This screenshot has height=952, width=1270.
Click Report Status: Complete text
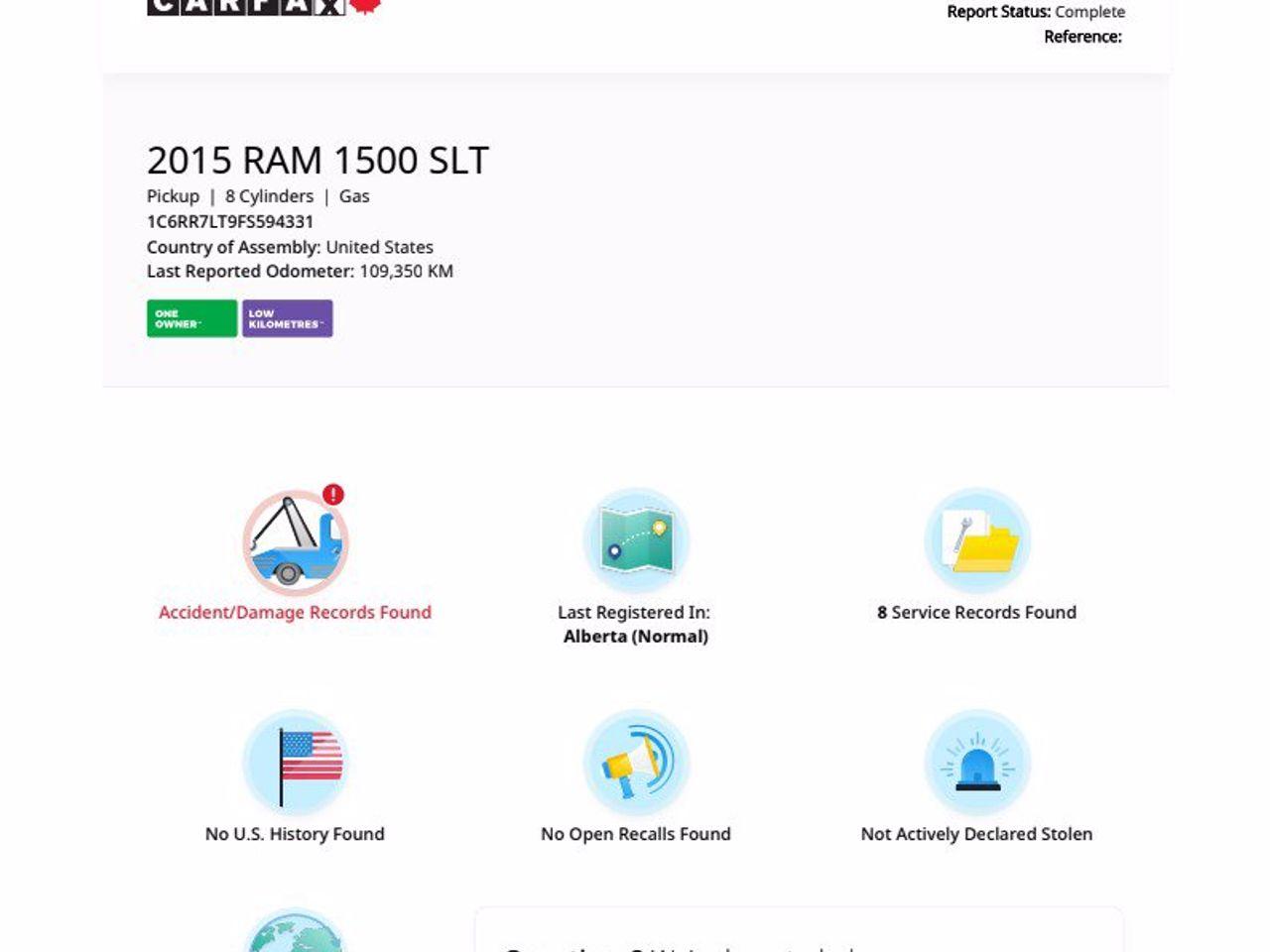(1036, 12)
